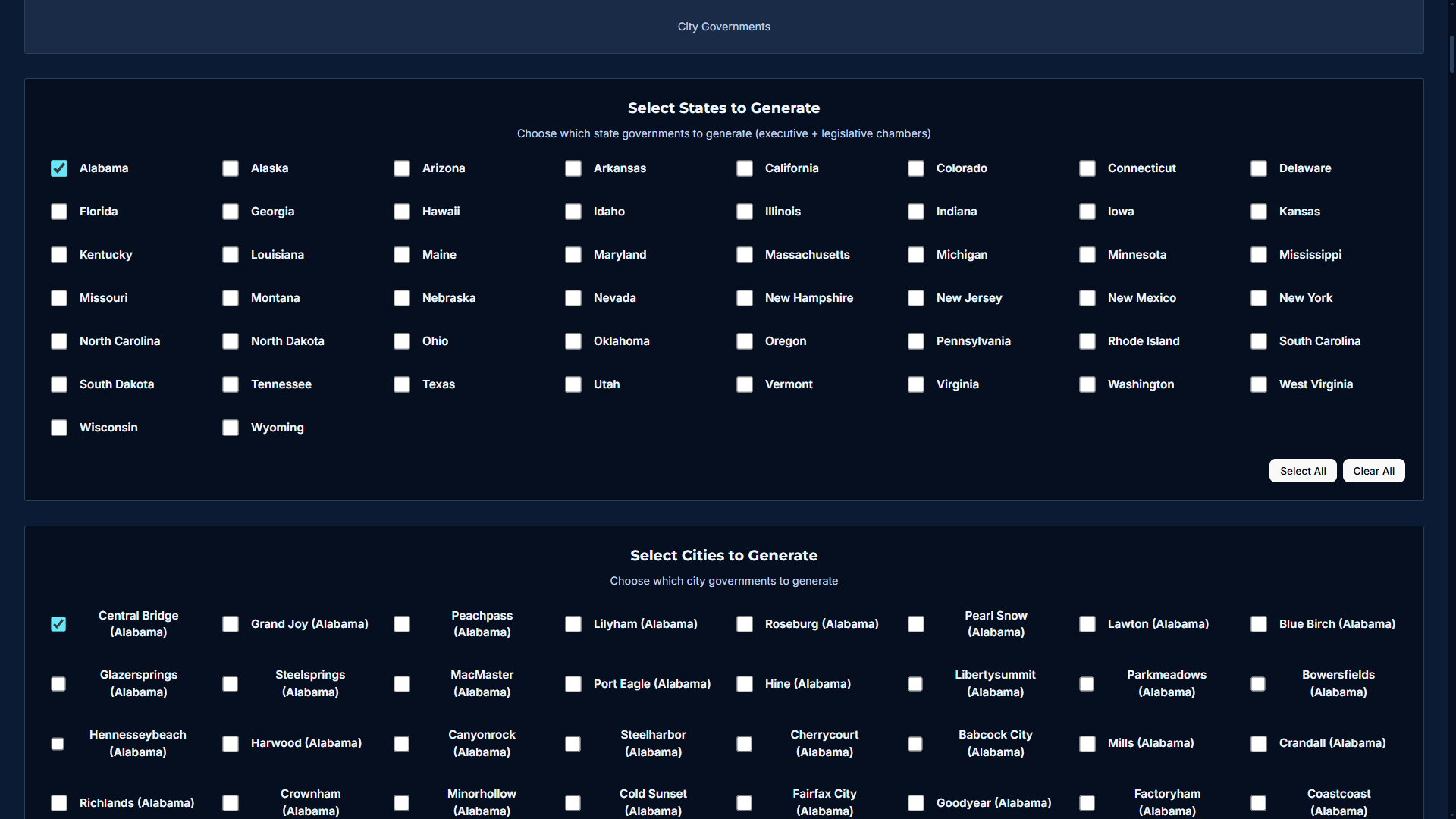
Task: Click the Select All button
Action: point(1302,471)
